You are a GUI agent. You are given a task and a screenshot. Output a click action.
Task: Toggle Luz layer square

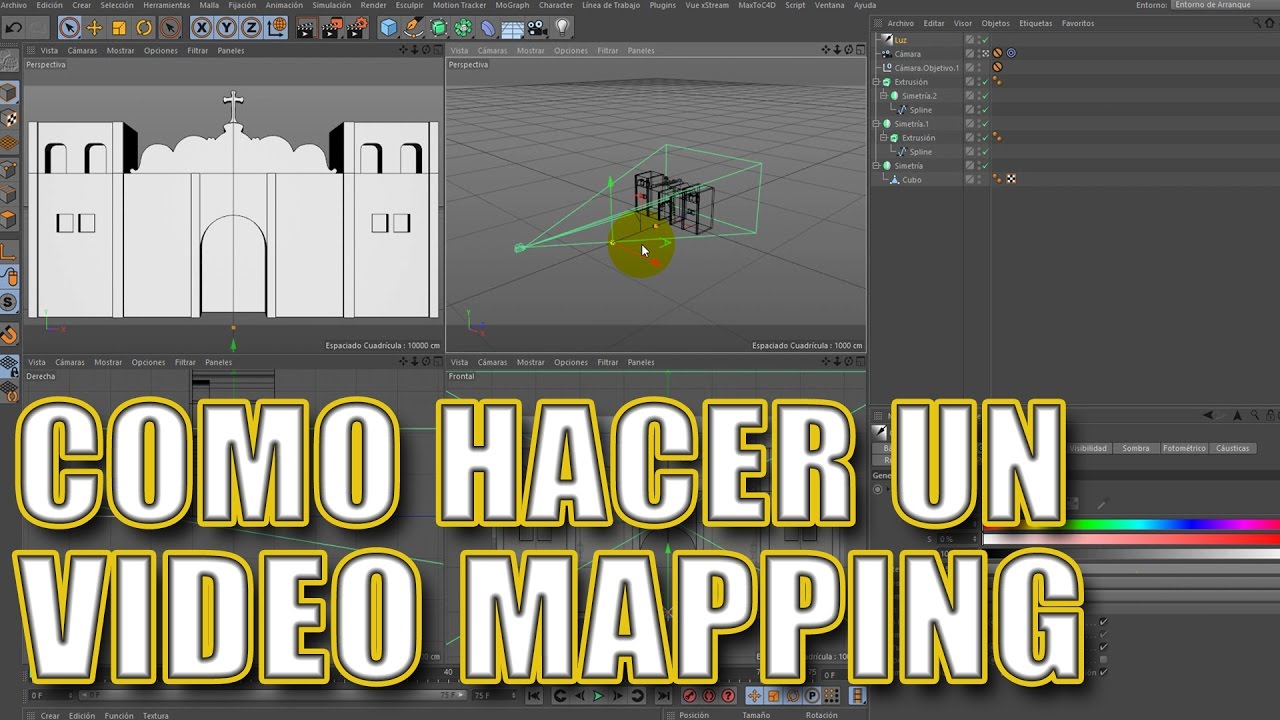969,40
